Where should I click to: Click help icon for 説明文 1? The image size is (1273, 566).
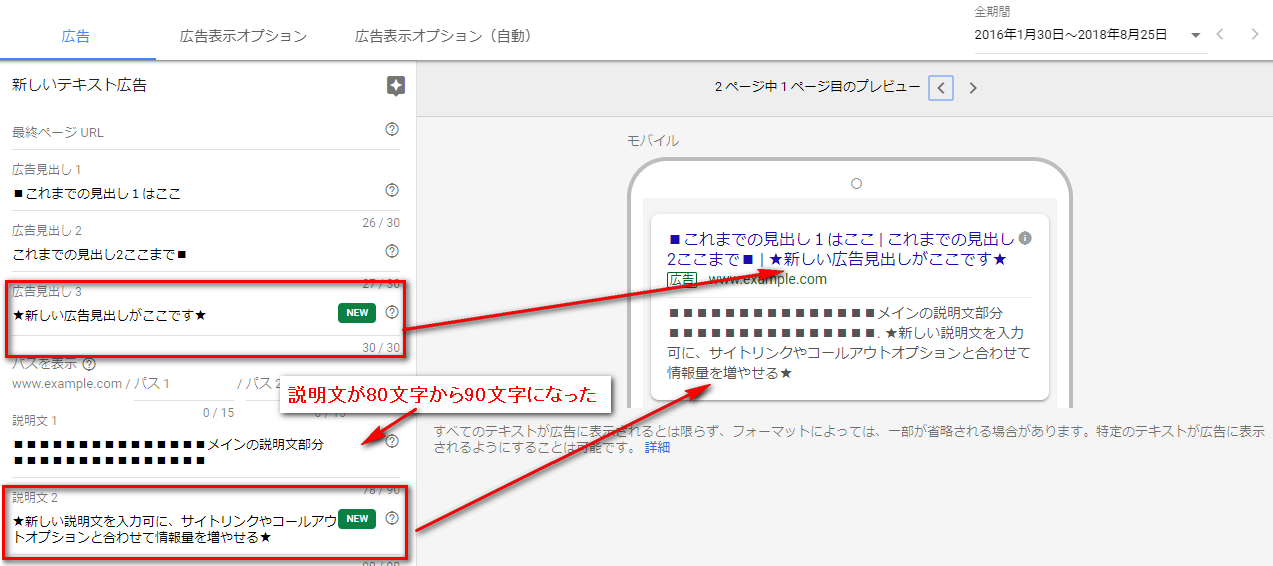(x=392, y=441)
